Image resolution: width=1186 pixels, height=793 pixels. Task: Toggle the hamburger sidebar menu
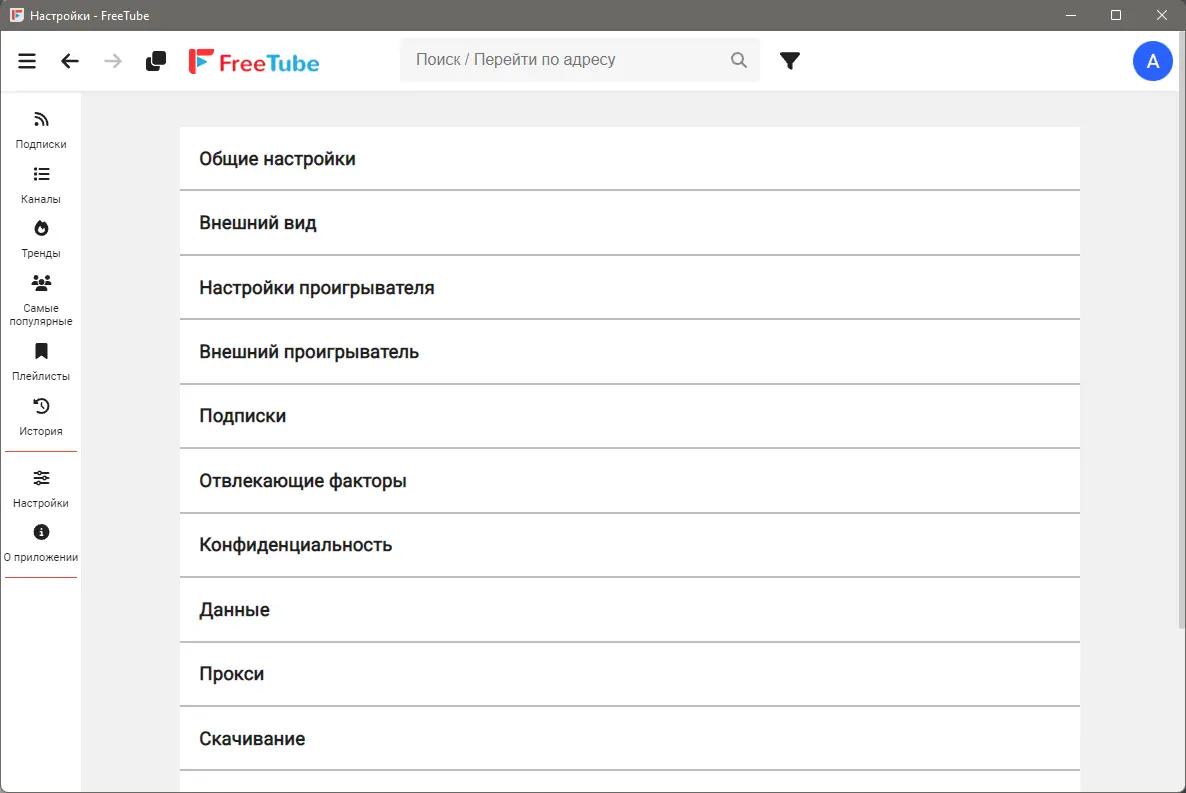click(x=27, y=61)
